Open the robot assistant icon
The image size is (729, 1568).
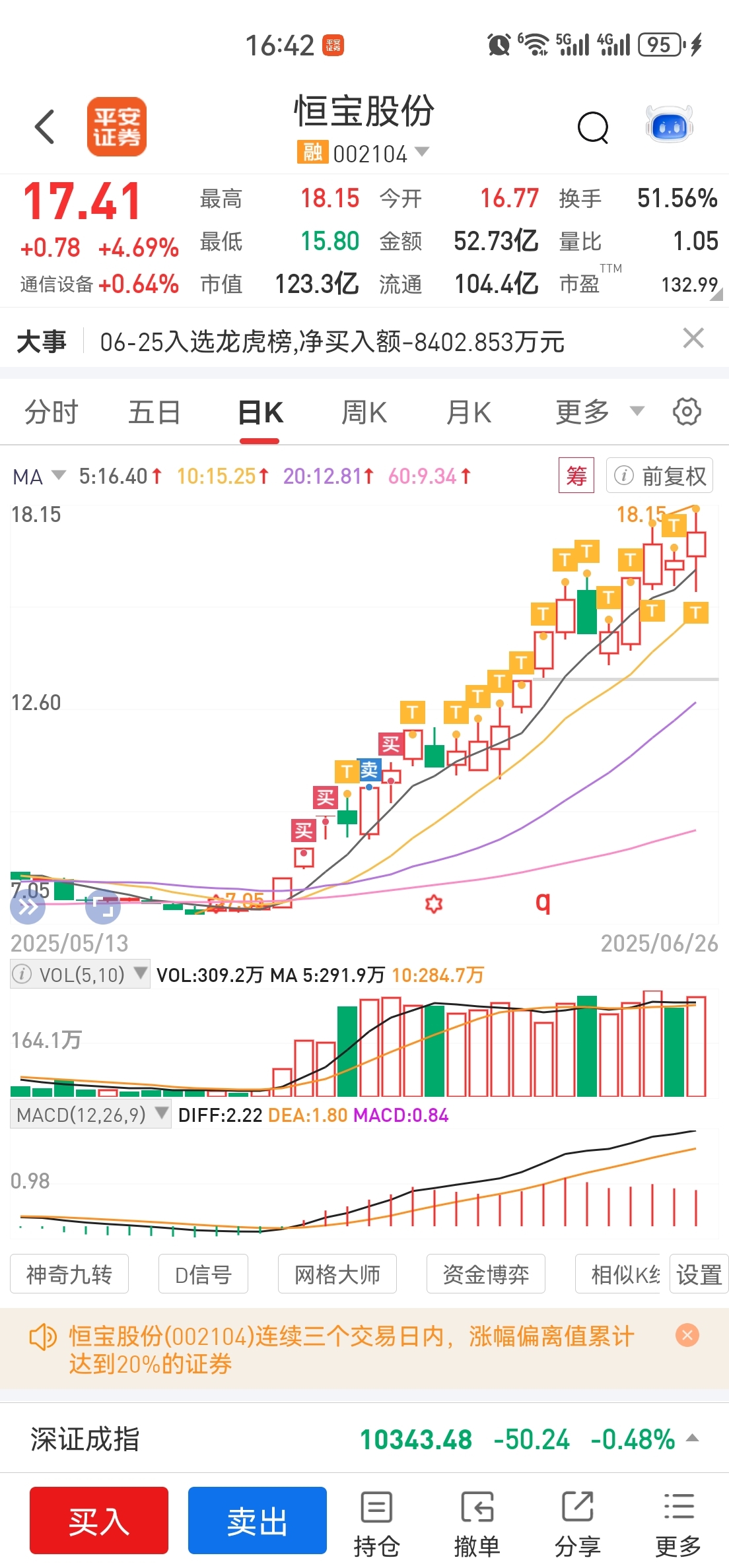[669, 125]
